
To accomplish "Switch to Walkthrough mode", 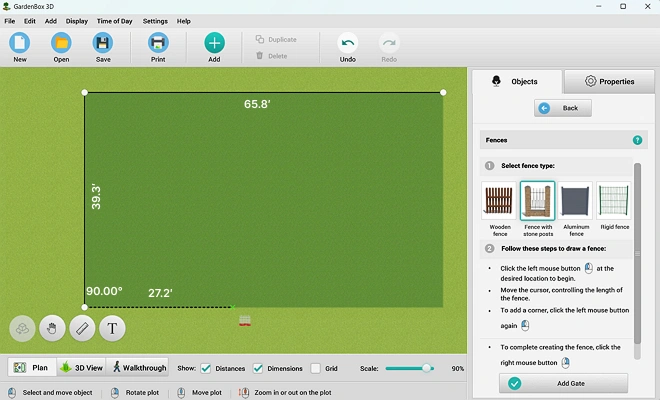I will click(x=138, y=368).
